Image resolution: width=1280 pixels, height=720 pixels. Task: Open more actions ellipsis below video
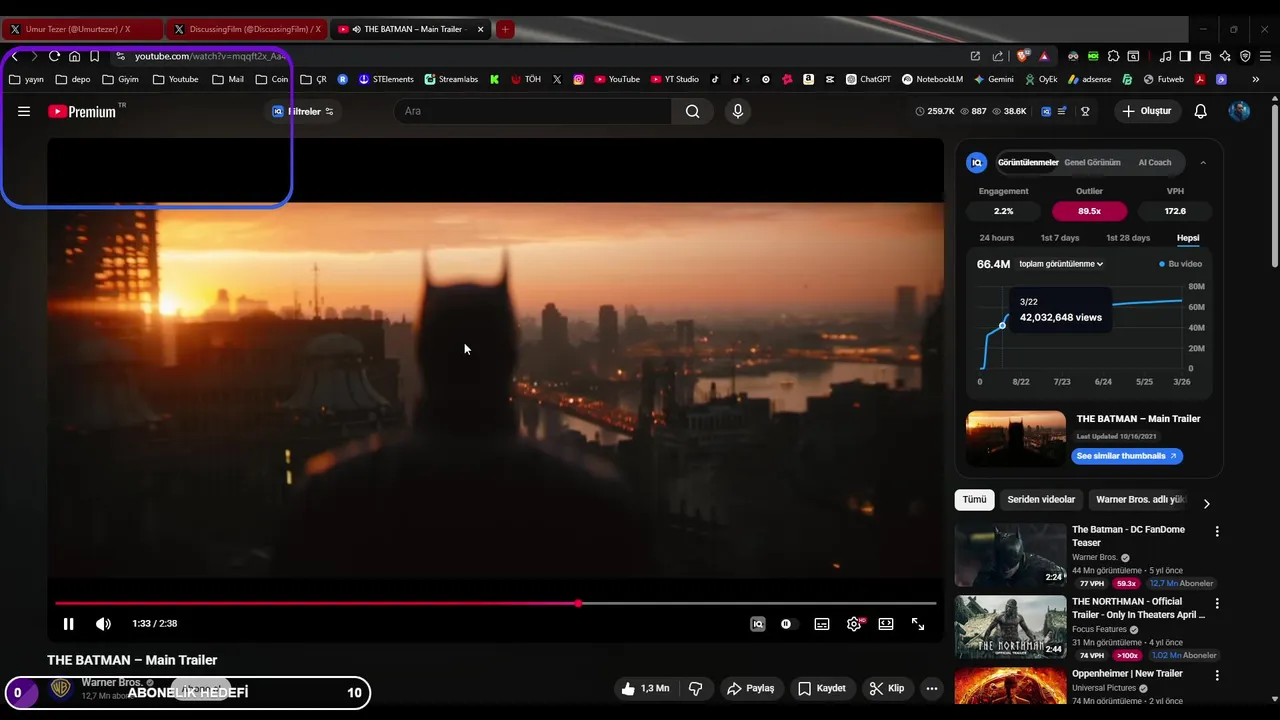(x=932, y=688)
